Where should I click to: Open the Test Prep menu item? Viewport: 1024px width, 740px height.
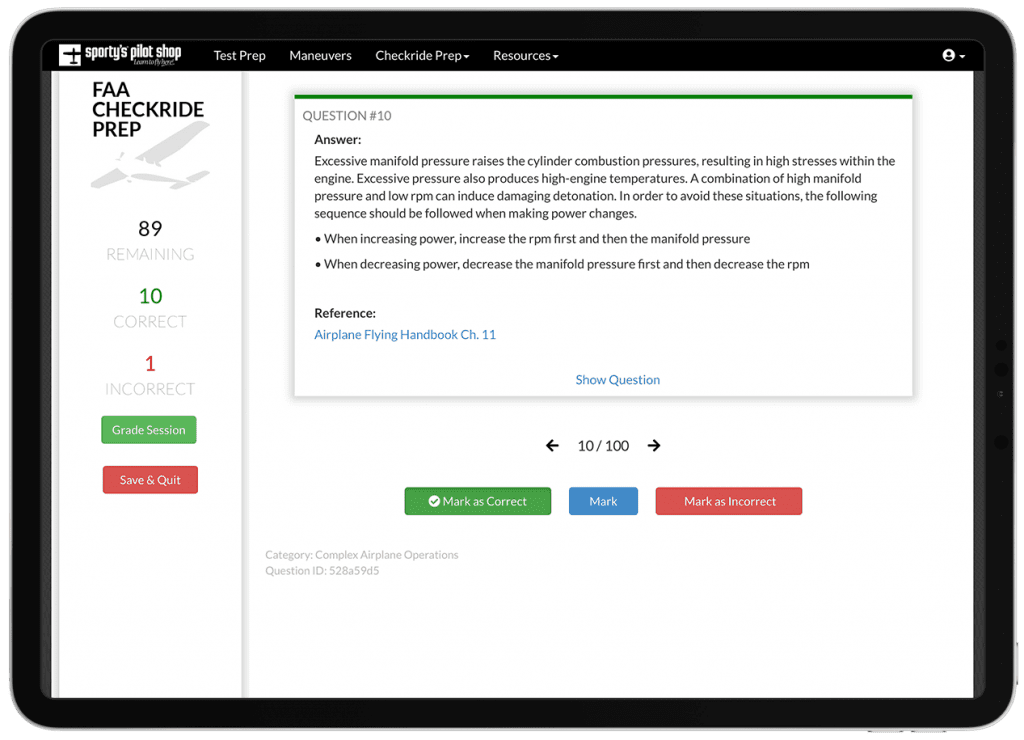239,56
